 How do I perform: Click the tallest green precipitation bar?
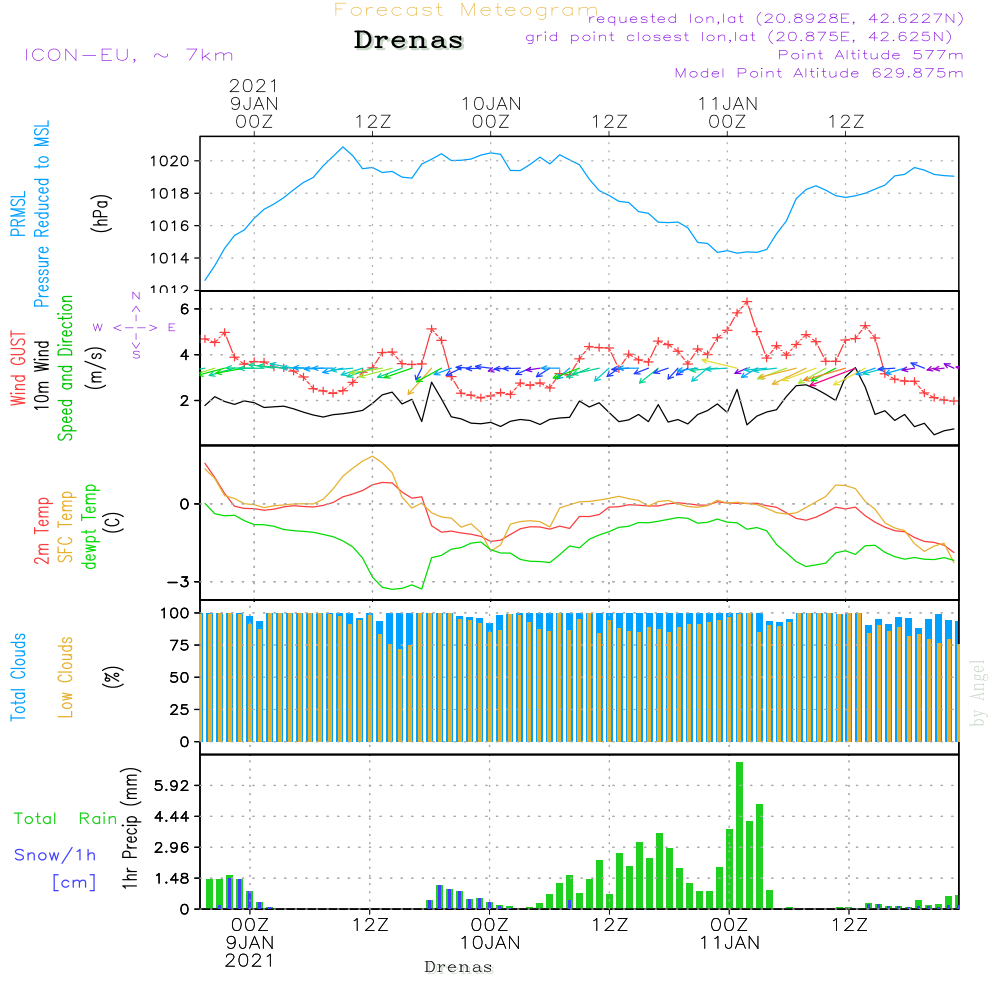(740, 835)
